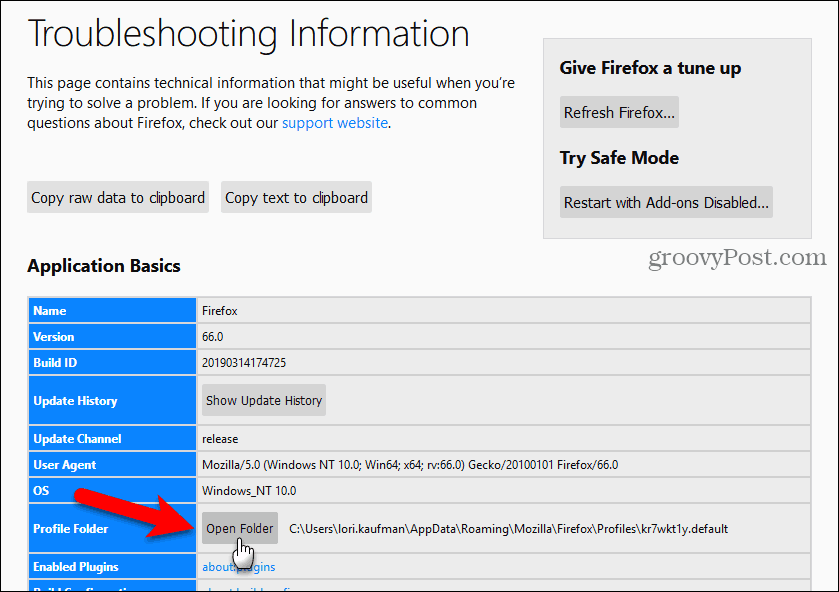Click the Mozilla/5.0 user agent string

click(410, 465)
